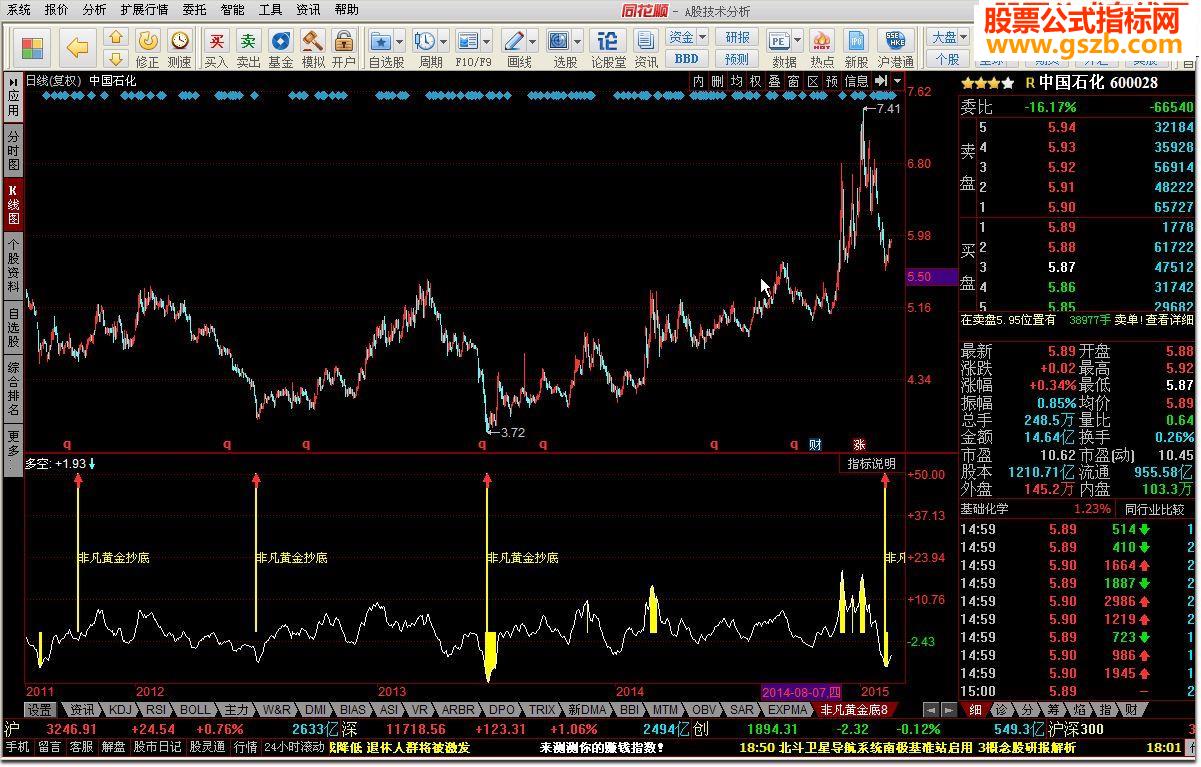The image size is (1201, 767).
Task: Click the 设置 settings tab below chart
Action: tap(40, 710)
